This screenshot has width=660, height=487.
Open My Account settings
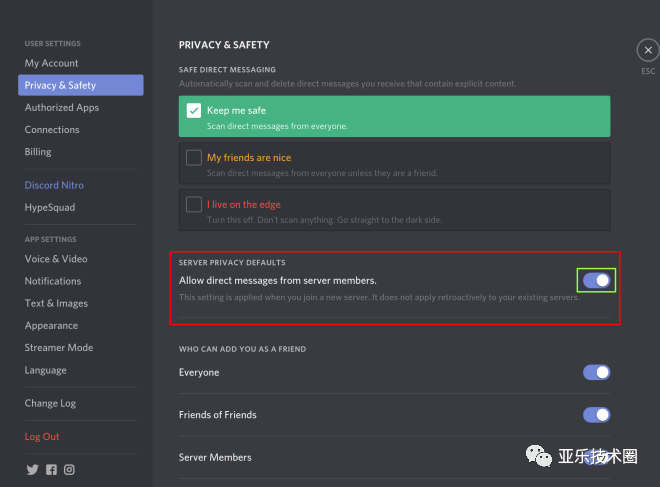tap(52, 63)
